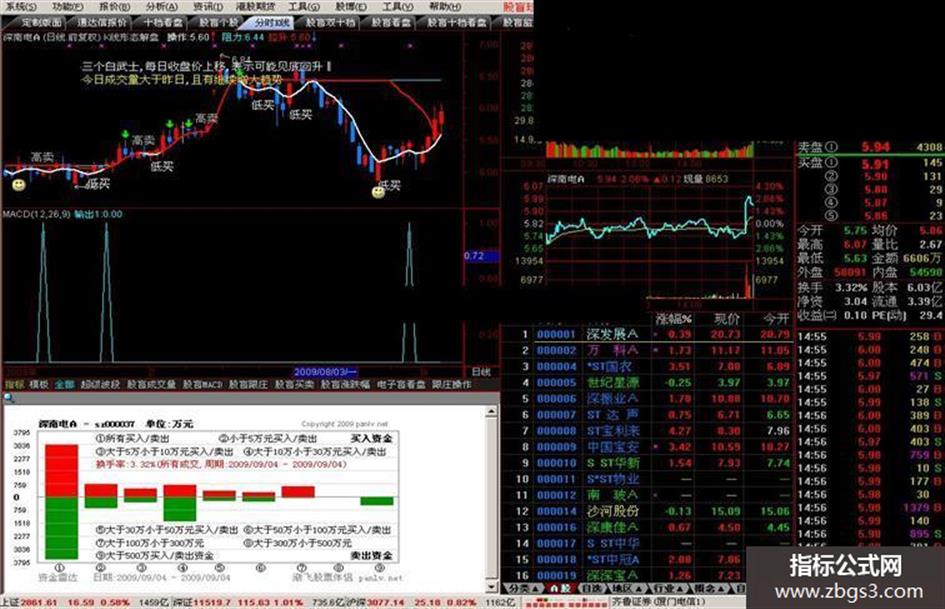Click the 卖盘① price 5.94
945x609 pixels.
point(875,147)
